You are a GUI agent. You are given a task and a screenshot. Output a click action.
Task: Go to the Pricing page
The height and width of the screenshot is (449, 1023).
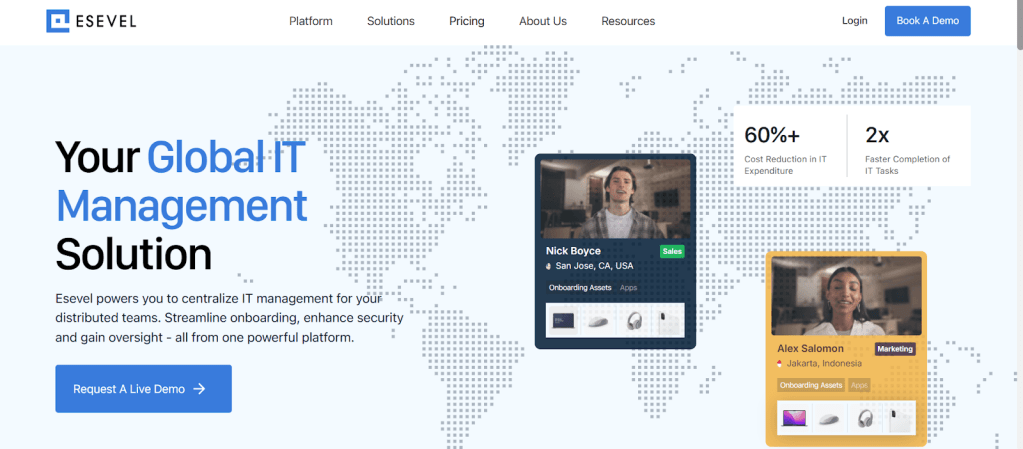tap(466, 21)
